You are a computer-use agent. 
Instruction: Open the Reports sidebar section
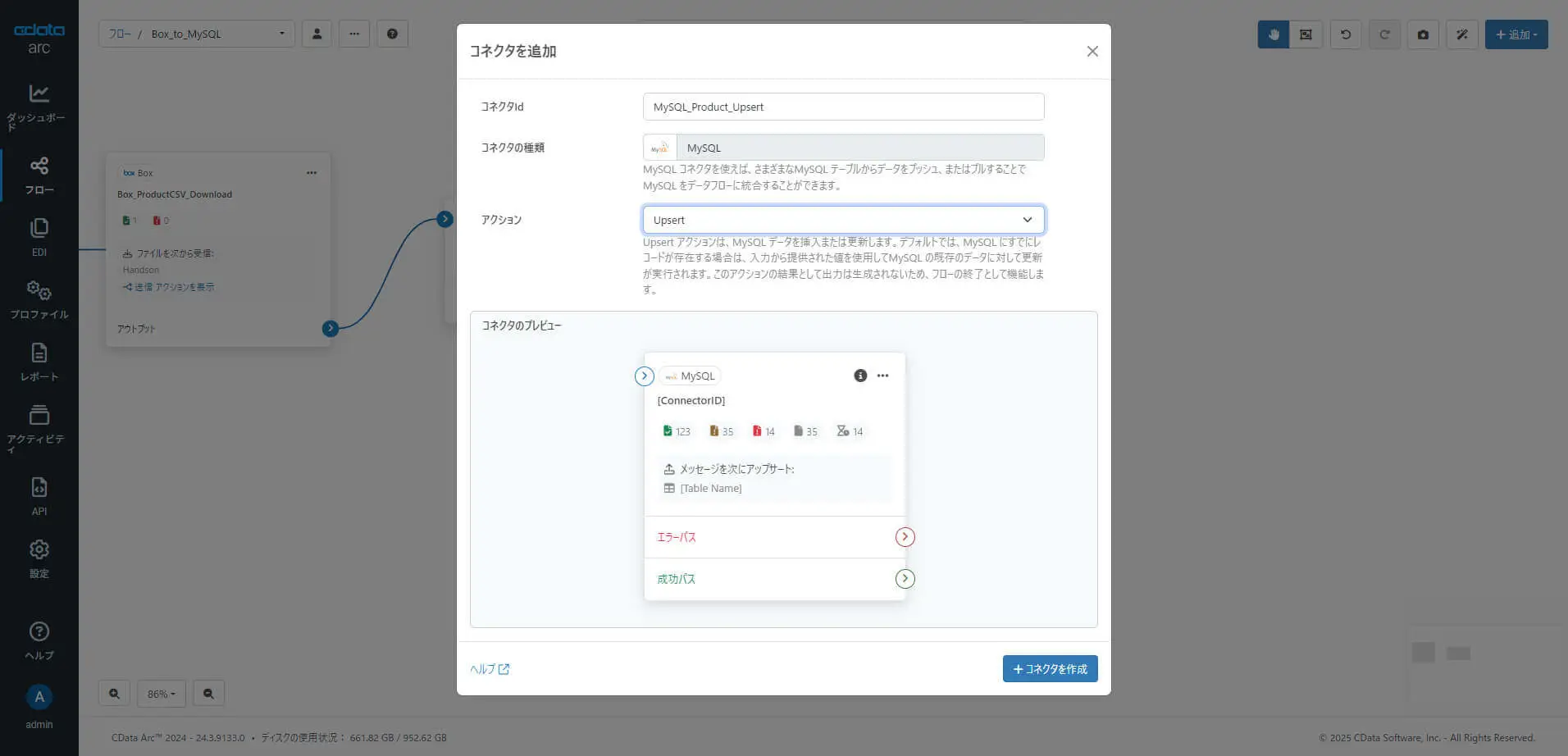(39, 362)
